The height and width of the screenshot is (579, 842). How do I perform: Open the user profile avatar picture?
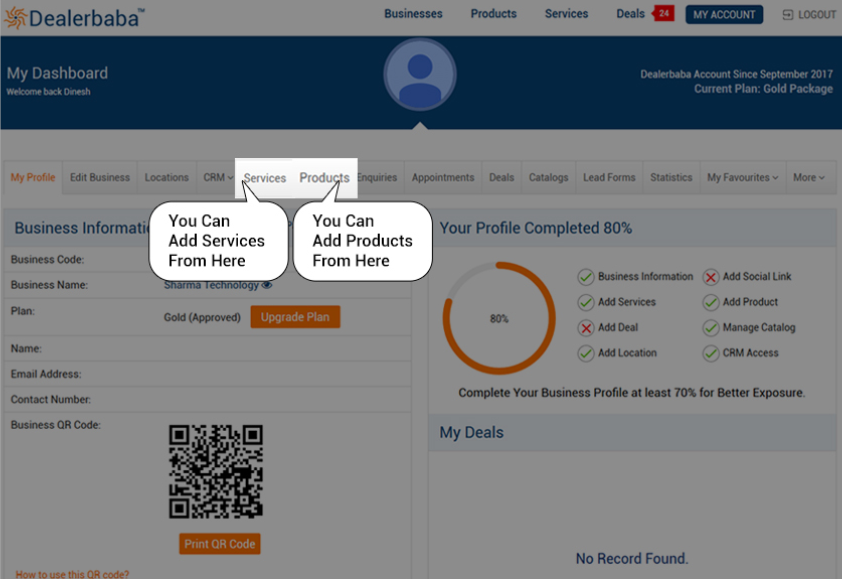coord(420,74)
